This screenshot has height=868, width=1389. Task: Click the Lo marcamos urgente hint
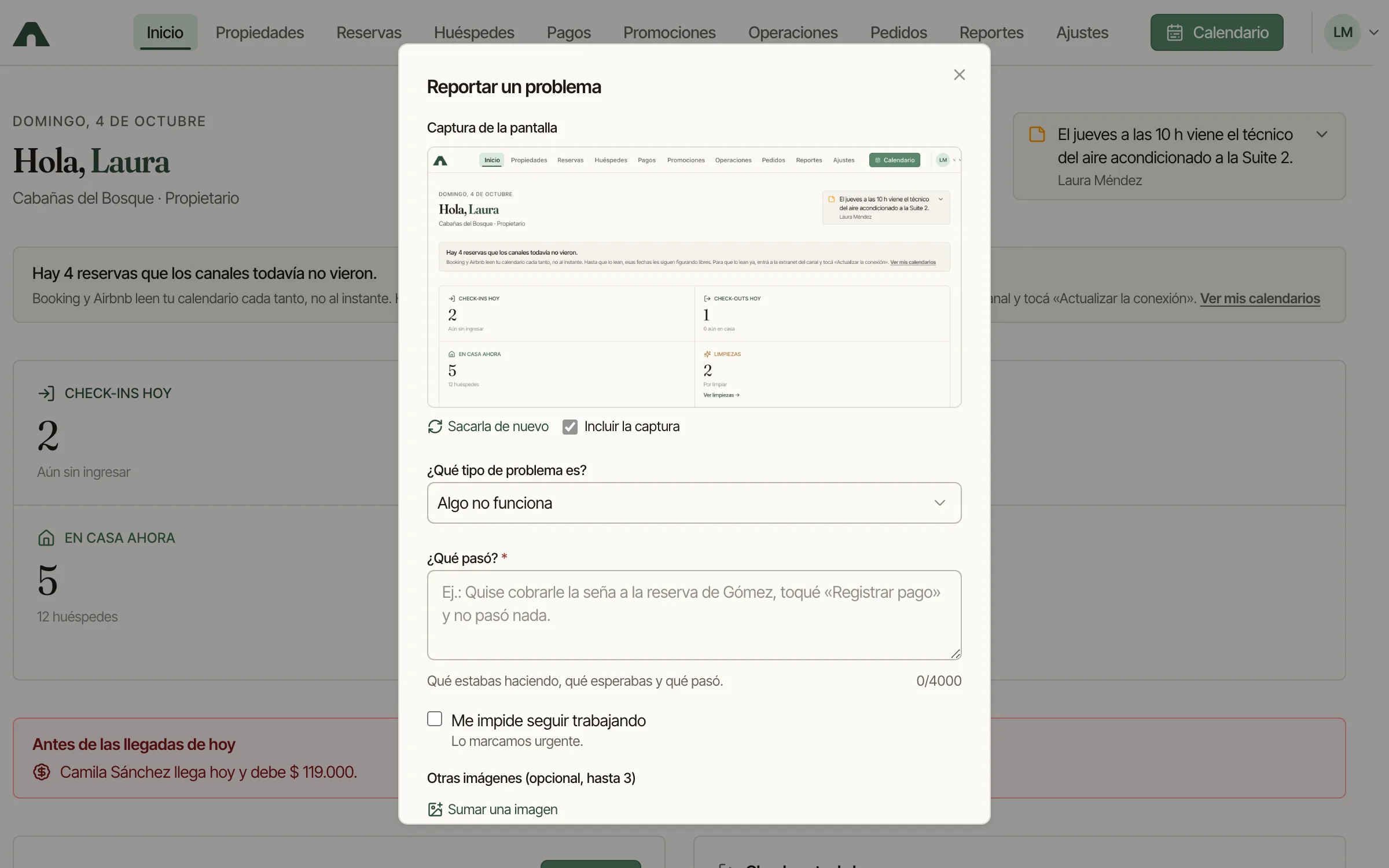(x=517, y=741)
